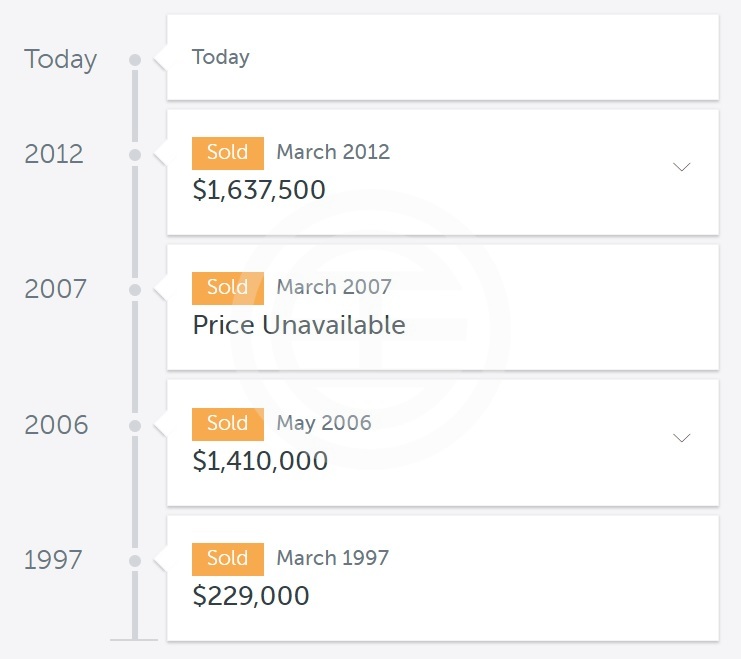Viewport: 741px width, 659px height.
Task: Select the 1997 year label
Action: pyautogui.click(x=53, y=560)
